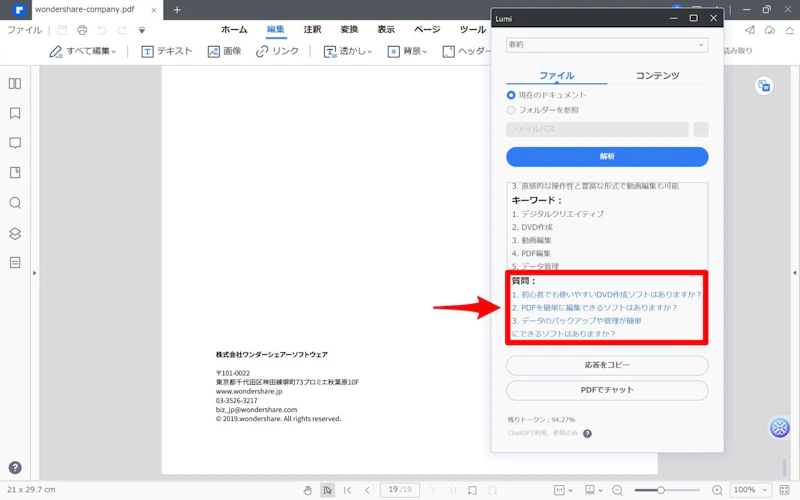This screenshot has width=800, height=500.
Task: Click the blue 解析 button
Action: 607,157
